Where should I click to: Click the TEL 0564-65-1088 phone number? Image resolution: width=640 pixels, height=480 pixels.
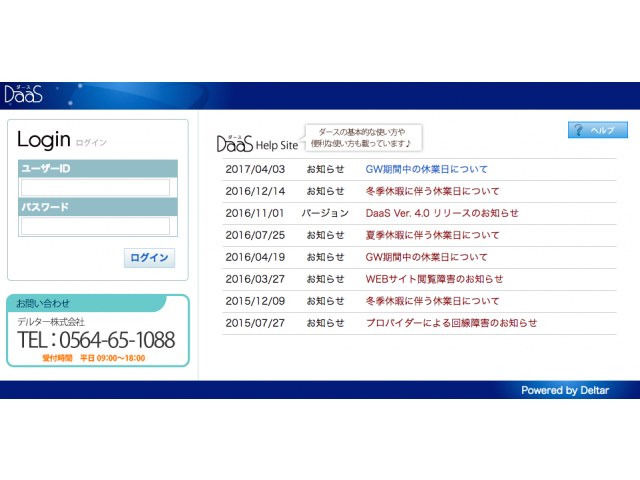(96, 340)
